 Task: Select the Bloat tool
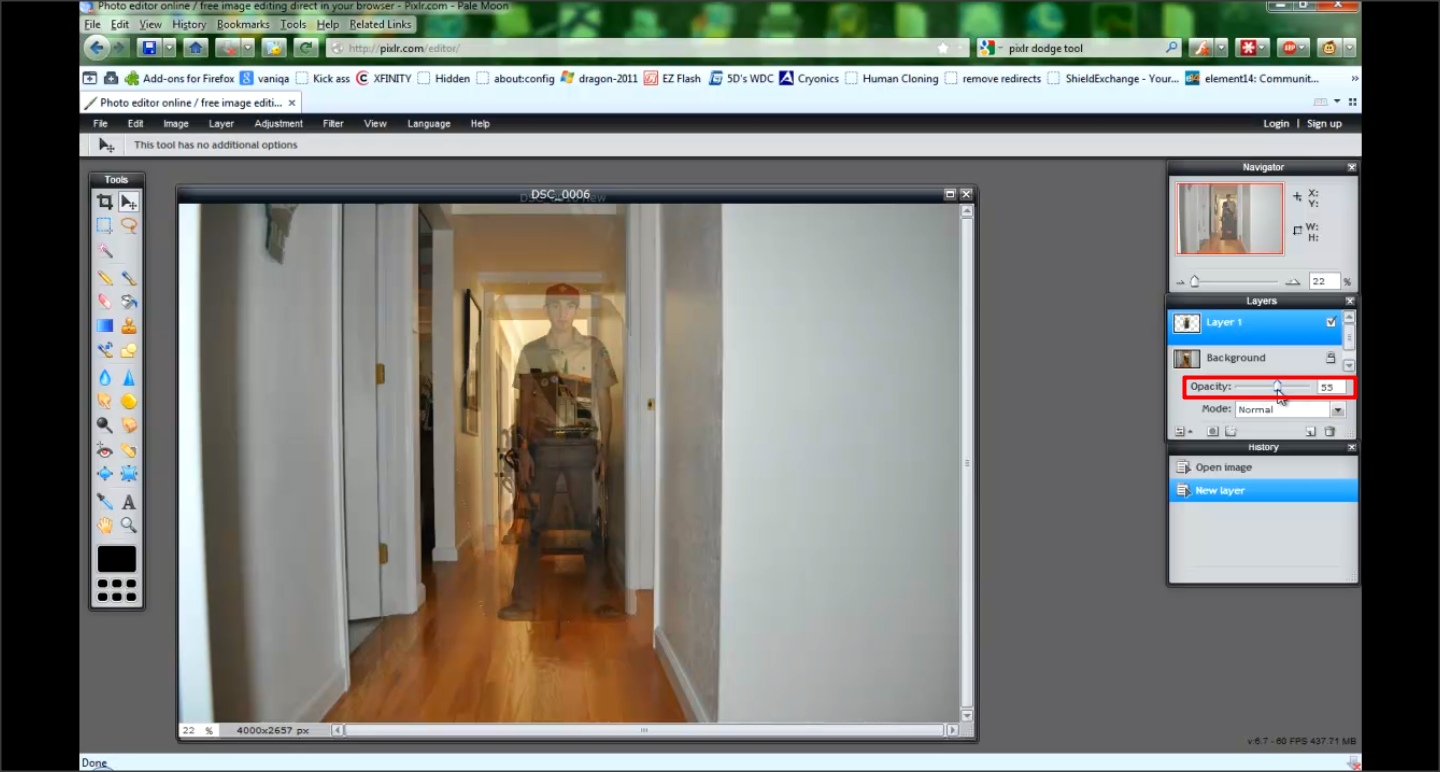[x=105, y=474]
